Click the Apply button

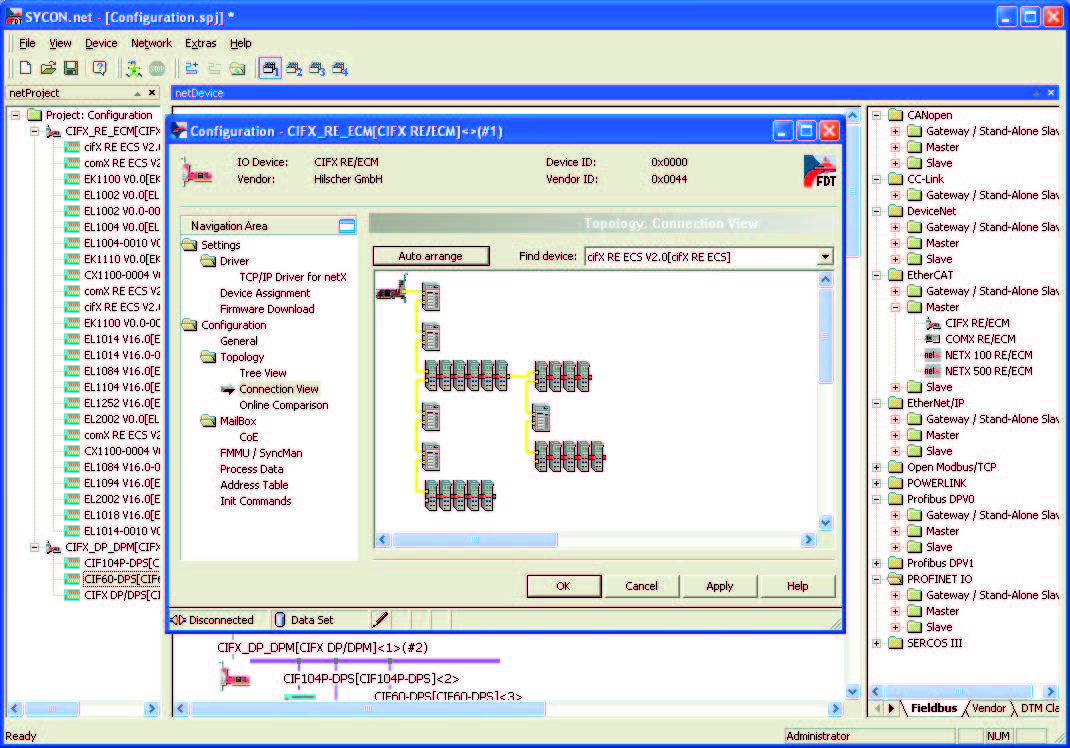coord(719,586)
